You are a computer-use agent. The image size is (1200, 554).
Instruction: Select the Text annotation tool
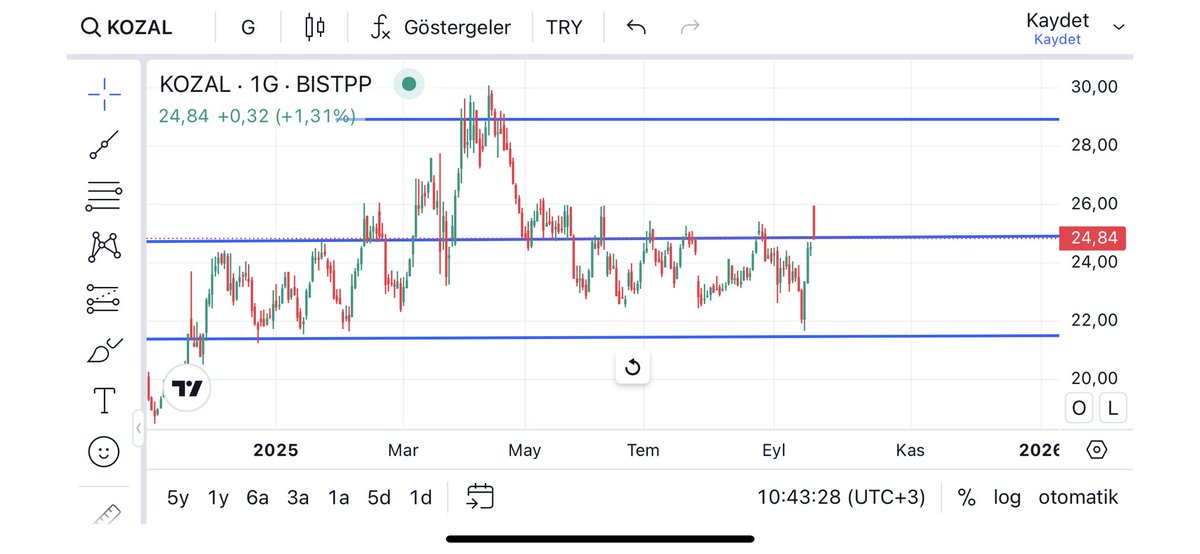tap(104, 401)
